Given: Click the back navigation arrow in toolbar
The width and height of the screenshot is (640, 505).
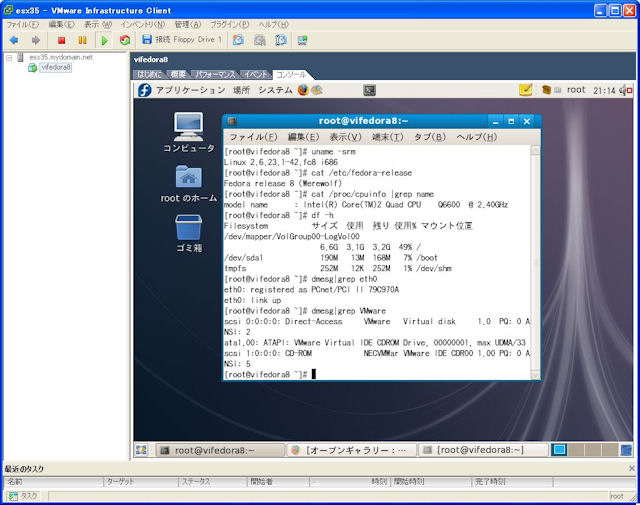Looking at the screenshot, I should click(x=14, y=40).
